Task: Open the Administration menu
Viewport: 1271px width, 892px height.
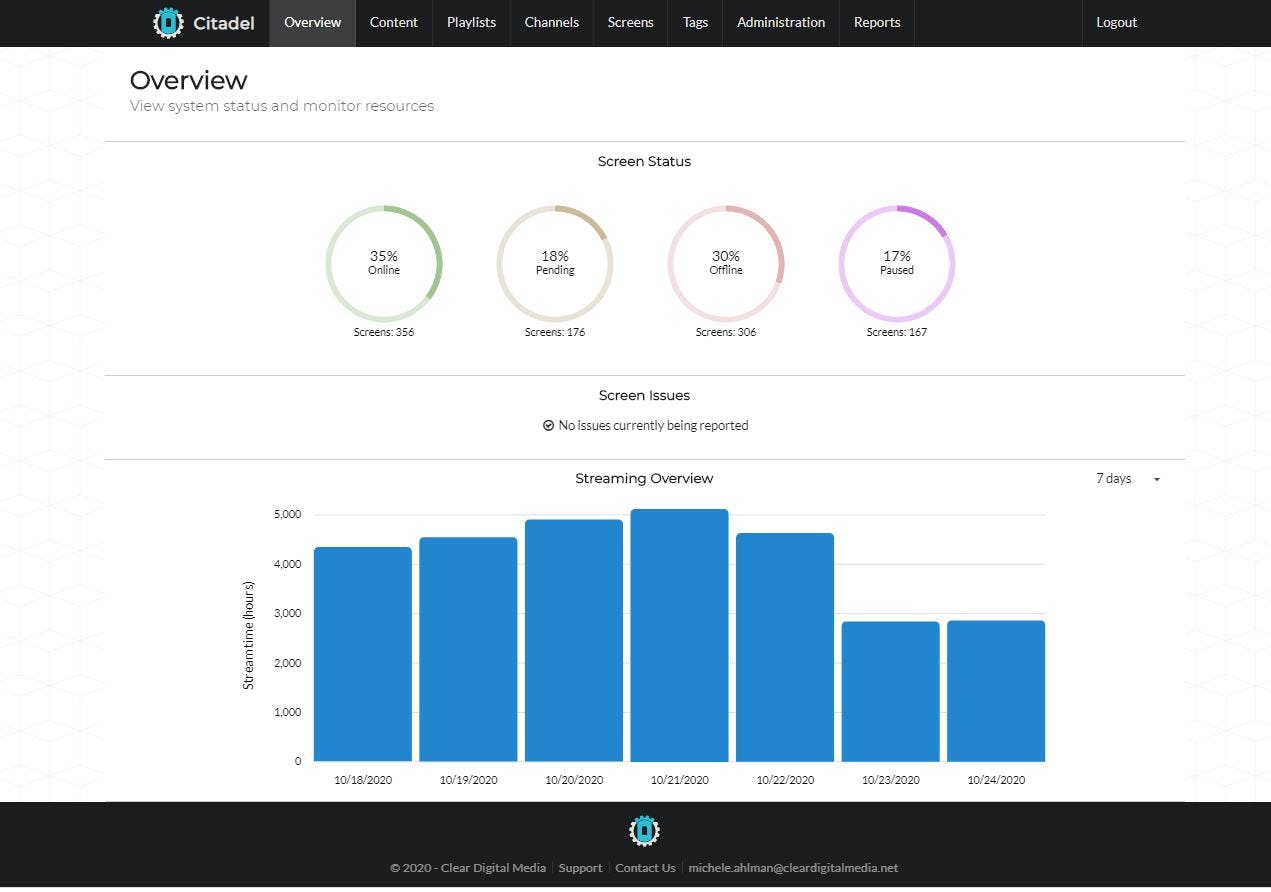Action: coord(780,22)
